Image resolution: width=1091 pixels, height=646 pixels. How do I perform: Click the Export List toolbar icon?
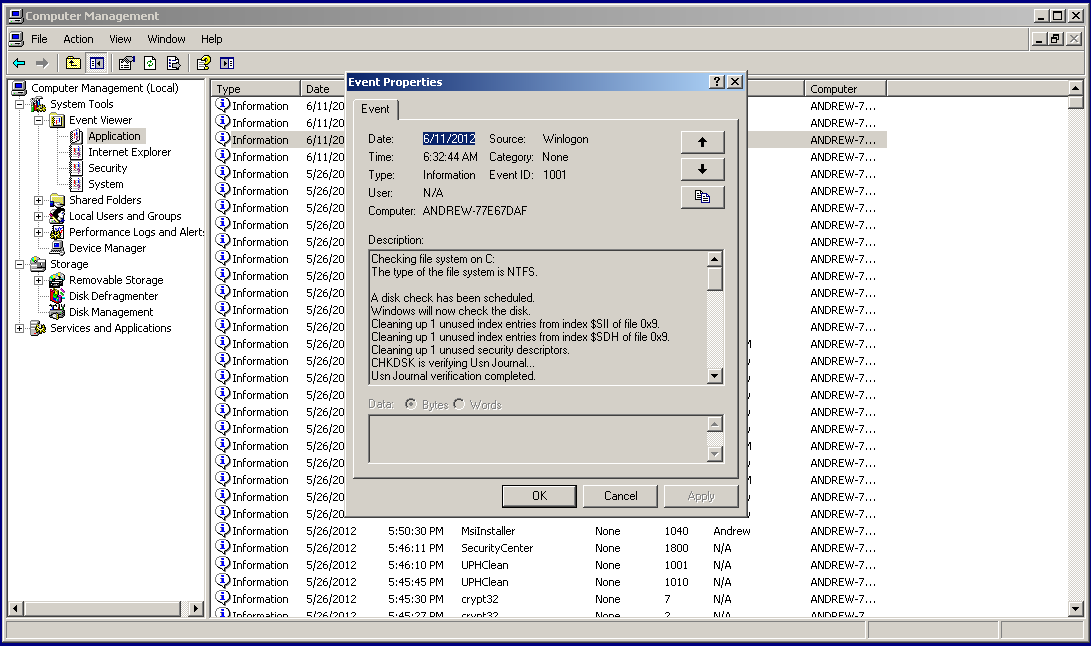[174, 63]
